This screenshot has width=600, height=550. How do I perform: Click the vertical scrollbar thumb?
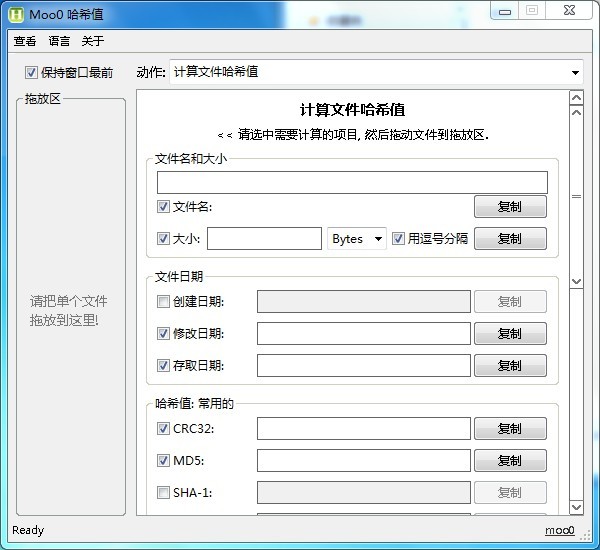pos(576,196)
